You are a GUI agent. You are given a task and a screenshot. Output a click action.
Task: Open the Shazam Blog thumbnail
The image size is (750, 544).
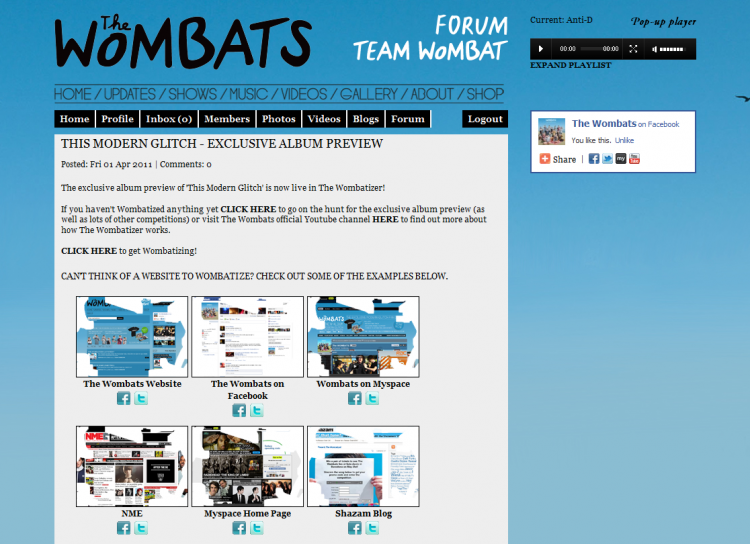pos(363,466)
